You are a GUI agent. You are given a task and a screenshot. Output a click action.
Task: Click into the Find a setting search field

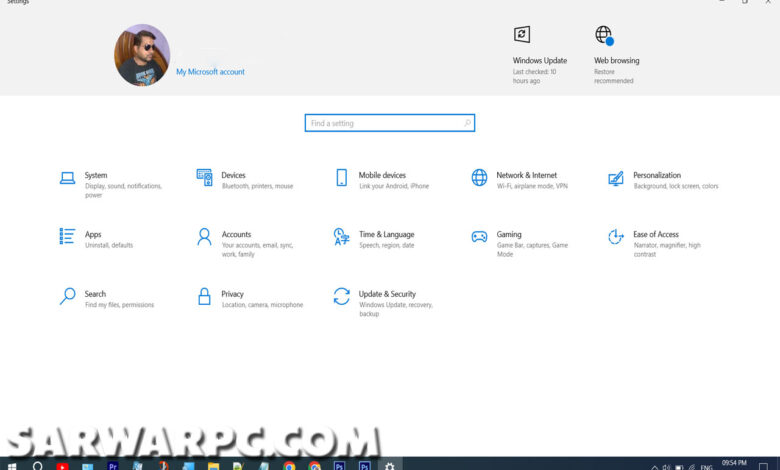[x=390, y=123]
